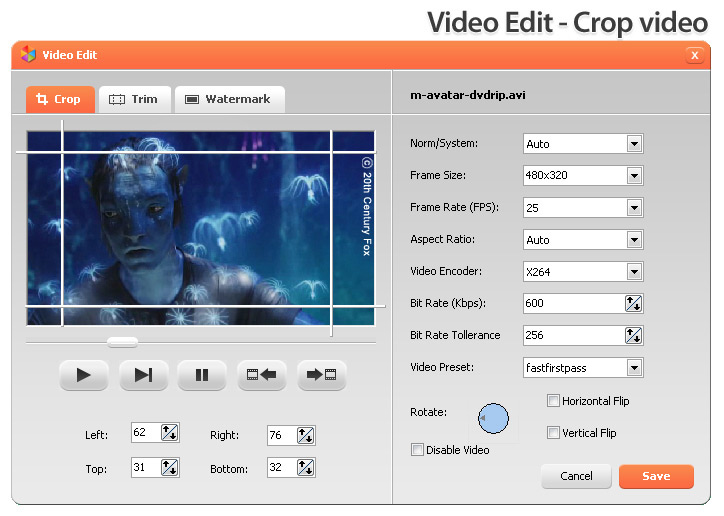This screenshot has height=516, width=724.
Task: Click the app logo in the title bar
Action: click(28, 54)
